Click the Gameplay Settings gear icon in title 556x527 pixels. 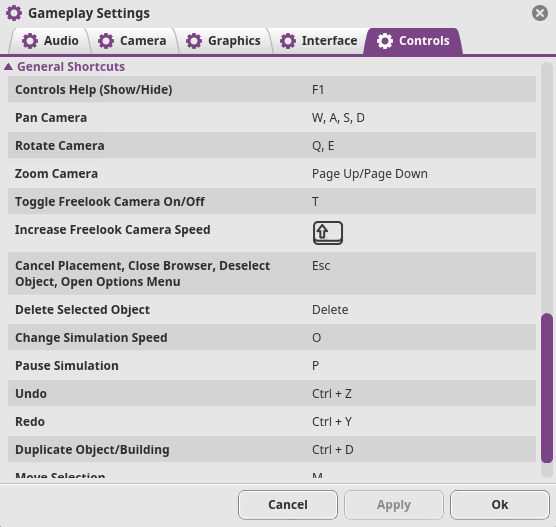tap(14, 13)
